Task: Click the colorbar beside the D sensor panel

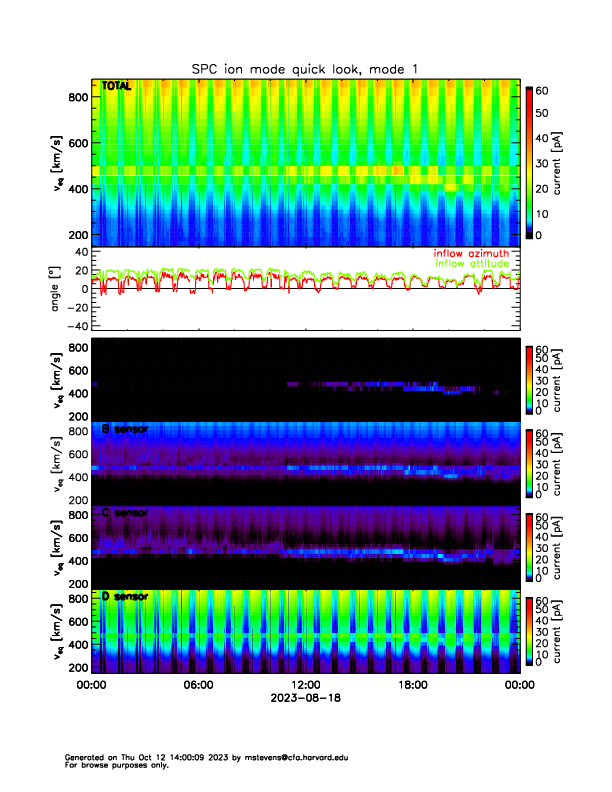Action: click(x=529, y=630)
